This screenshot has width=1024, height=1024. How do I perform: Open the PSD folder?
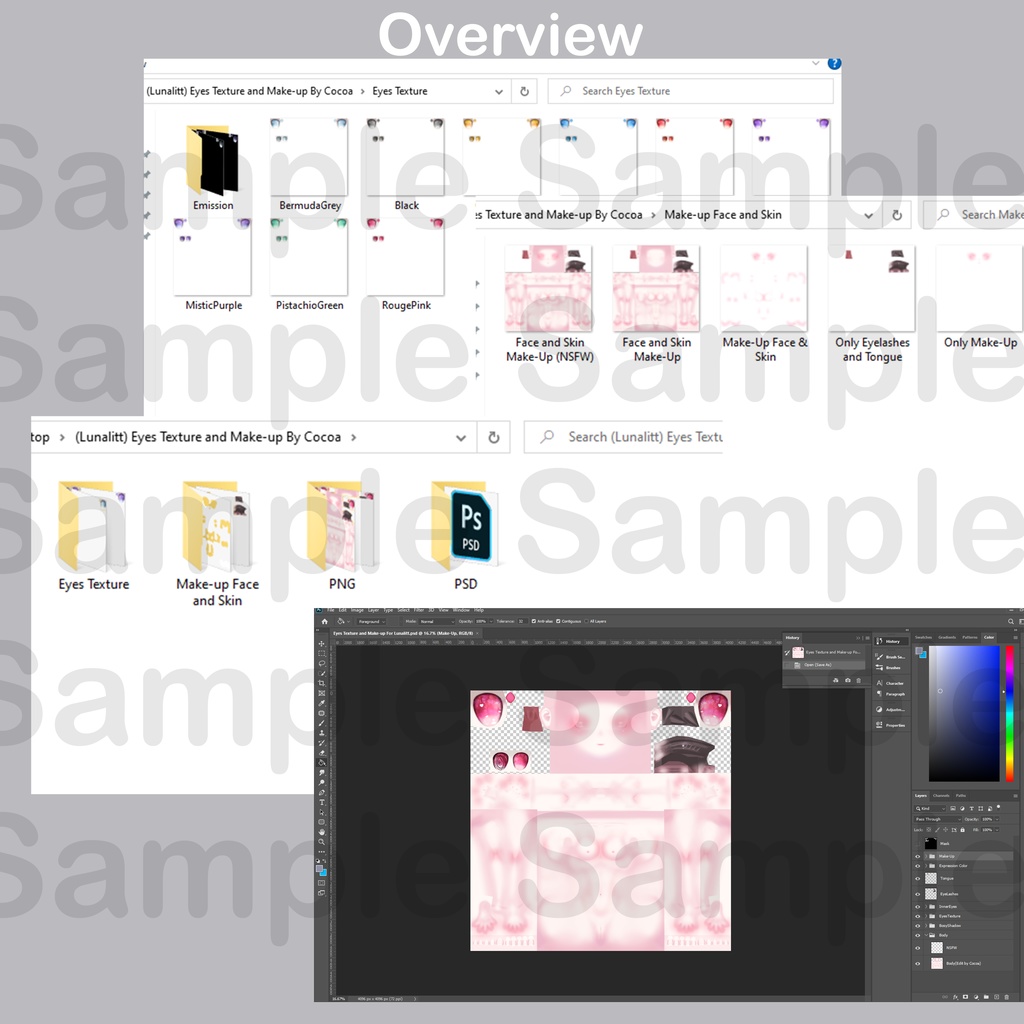(x=465, y=536)
